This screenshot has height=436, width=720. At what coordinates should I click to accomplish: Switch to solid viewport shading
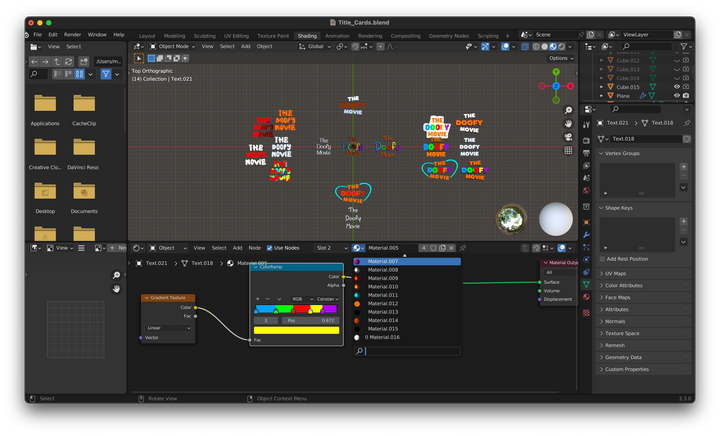click(545, 46)
